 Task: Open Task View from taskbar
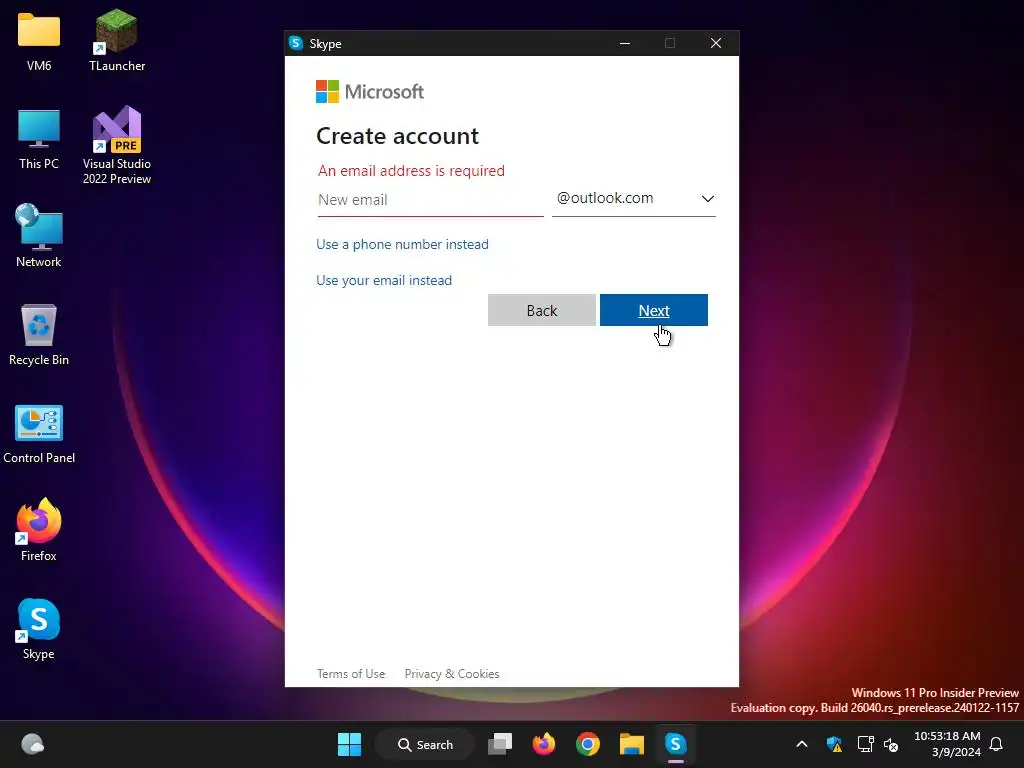pos(500,744)
